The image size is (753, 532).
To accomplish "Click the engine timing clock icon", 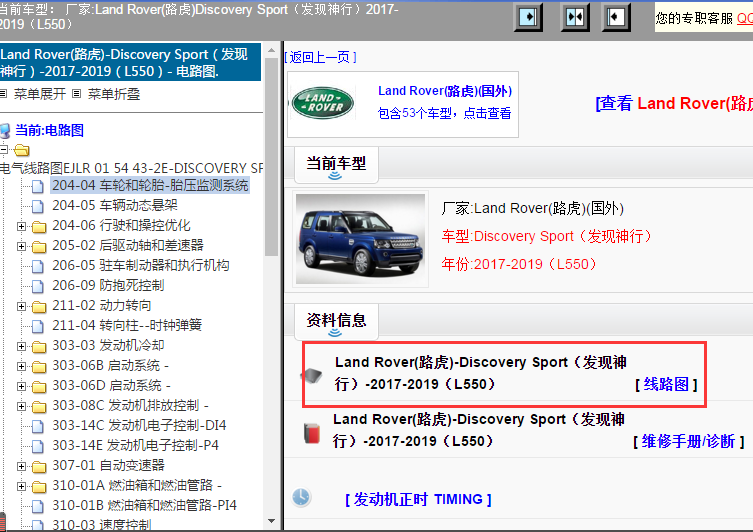I will click(301, 497).
